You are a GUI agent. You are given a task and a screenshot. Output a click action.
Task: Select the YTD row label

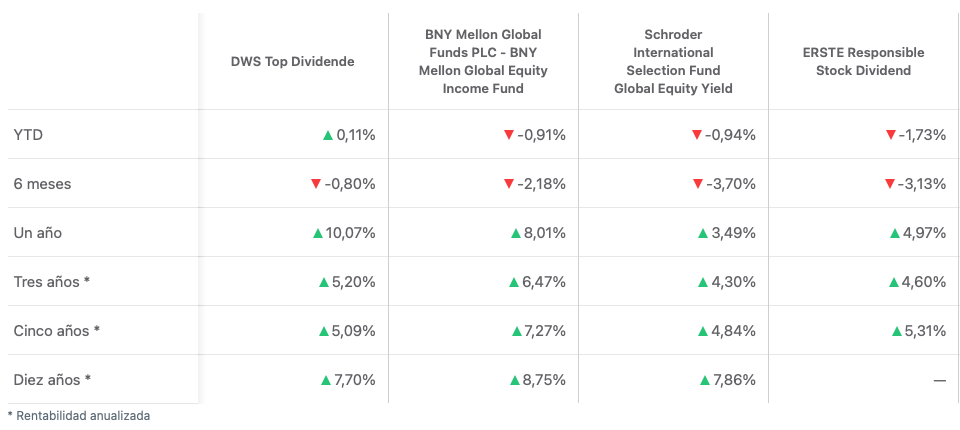[x=28, y=135]
